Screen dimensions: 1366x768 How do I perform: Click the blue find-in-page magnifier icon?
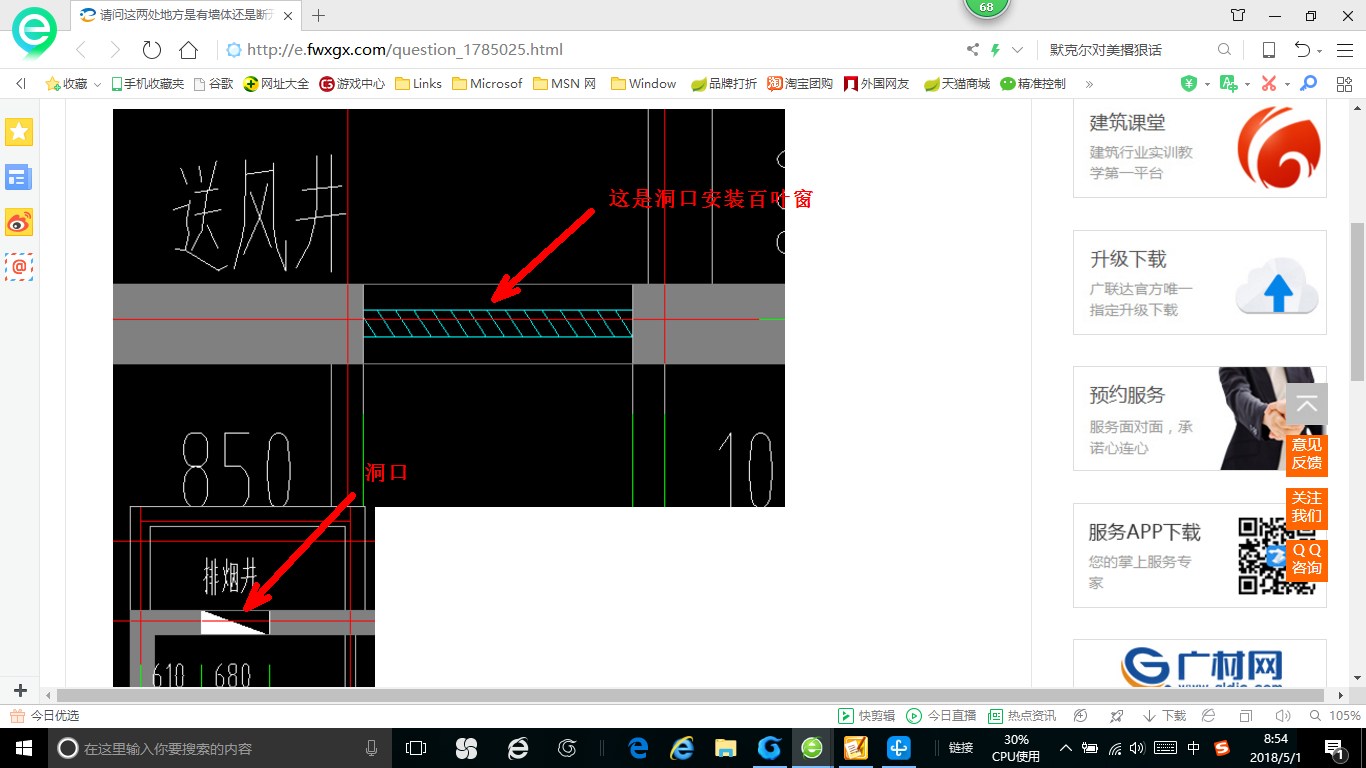point(1308,84)
